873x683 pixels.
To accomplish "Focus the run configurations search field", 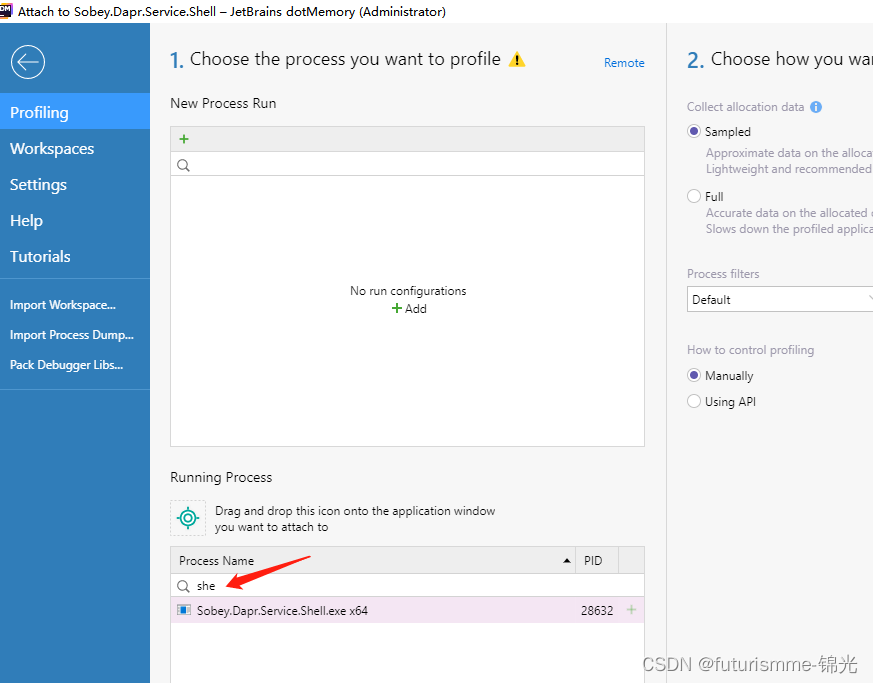I will (408, 165).
